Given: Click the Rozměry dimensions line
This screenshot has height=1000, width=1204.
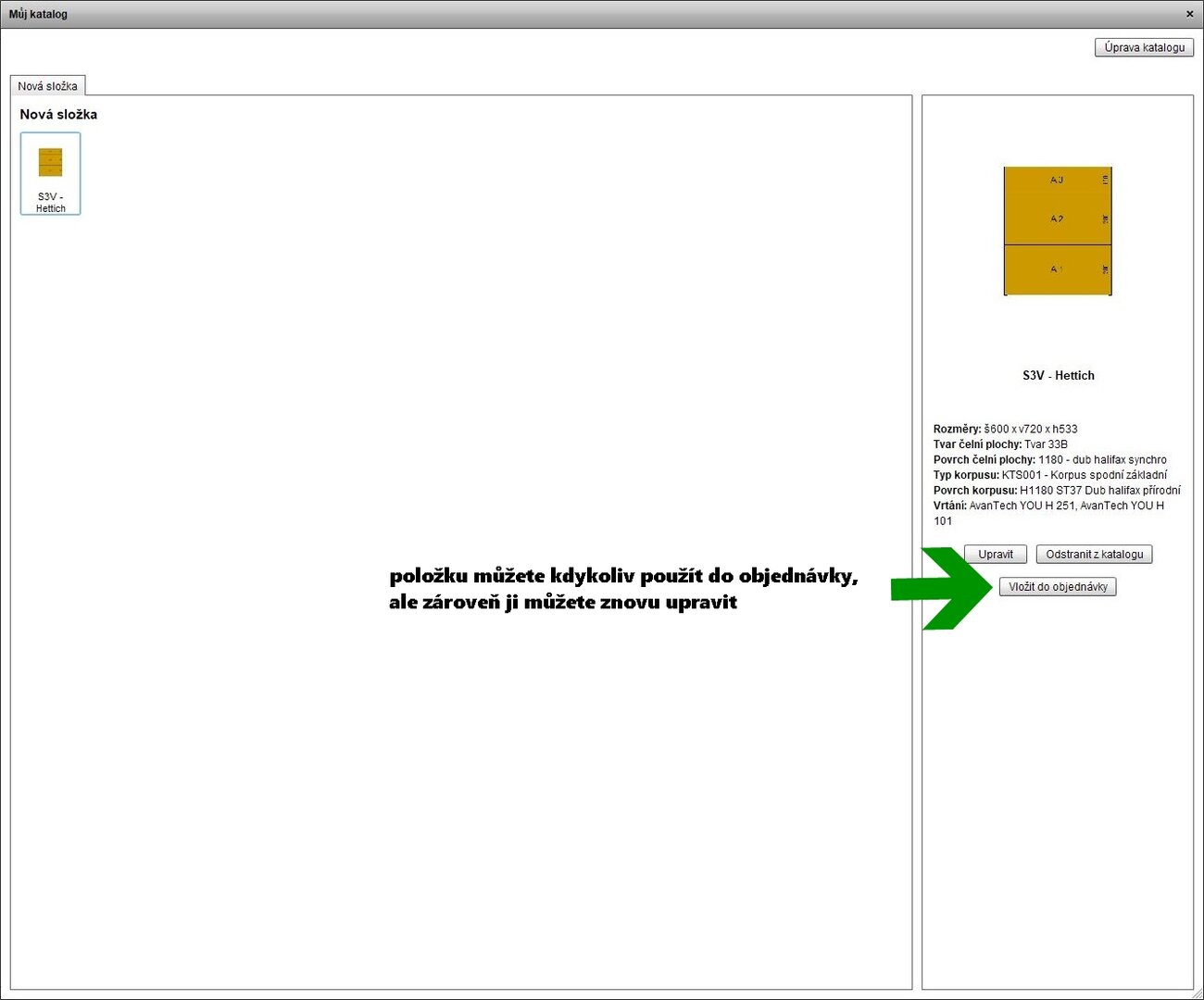Looking at the screenshot, I should coord(1005,429).
